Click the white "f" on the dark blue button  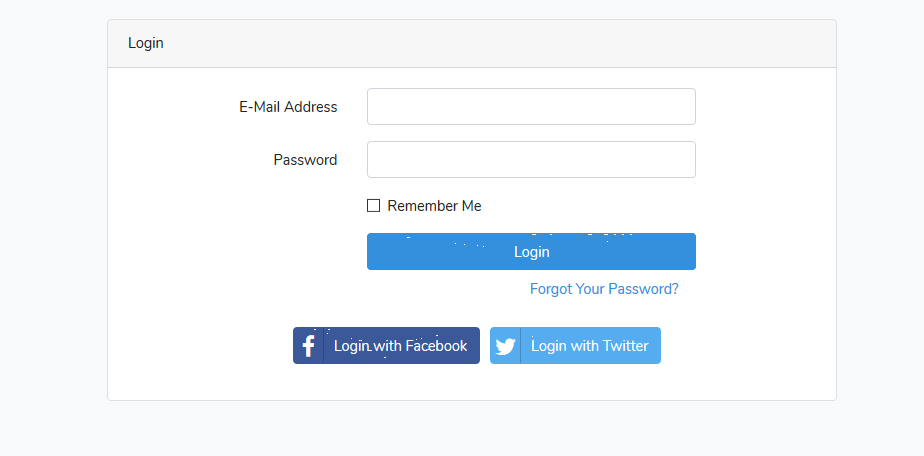(x=309, y=346)
